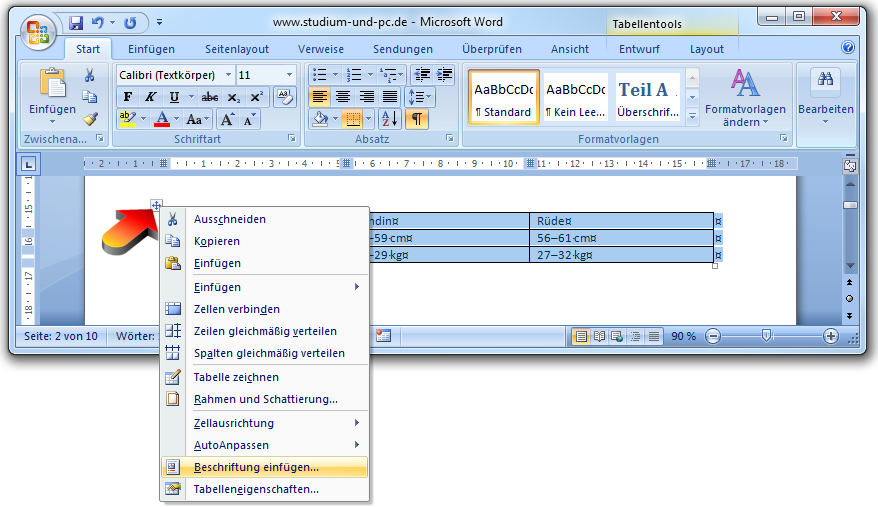Toggle underline formatting
The width and height of the screenshot is (878, 507).
[174, 97]
